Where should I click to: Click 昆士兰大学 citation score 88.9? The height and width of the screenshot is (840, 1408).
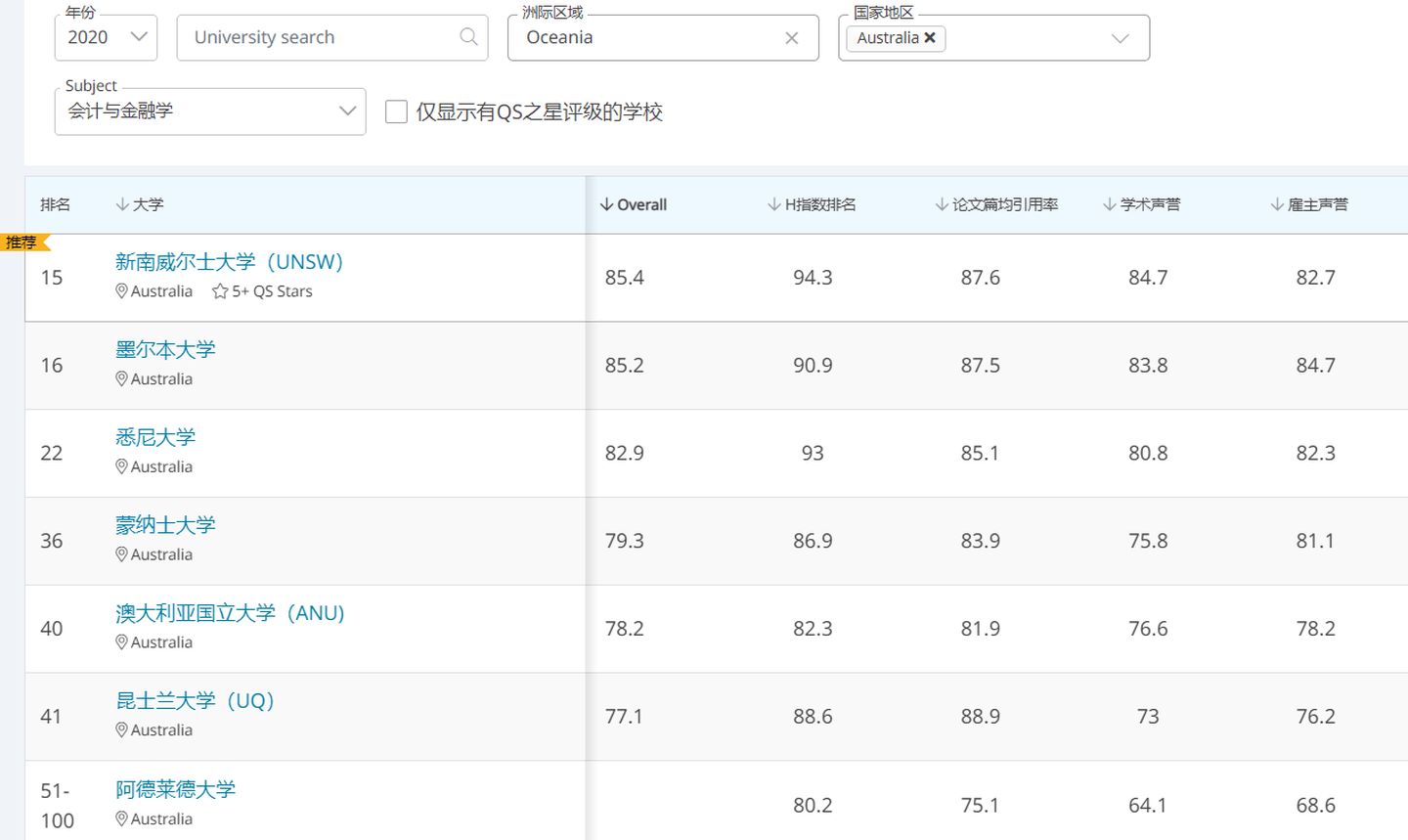pyautogui.click(x=980, y=717)
